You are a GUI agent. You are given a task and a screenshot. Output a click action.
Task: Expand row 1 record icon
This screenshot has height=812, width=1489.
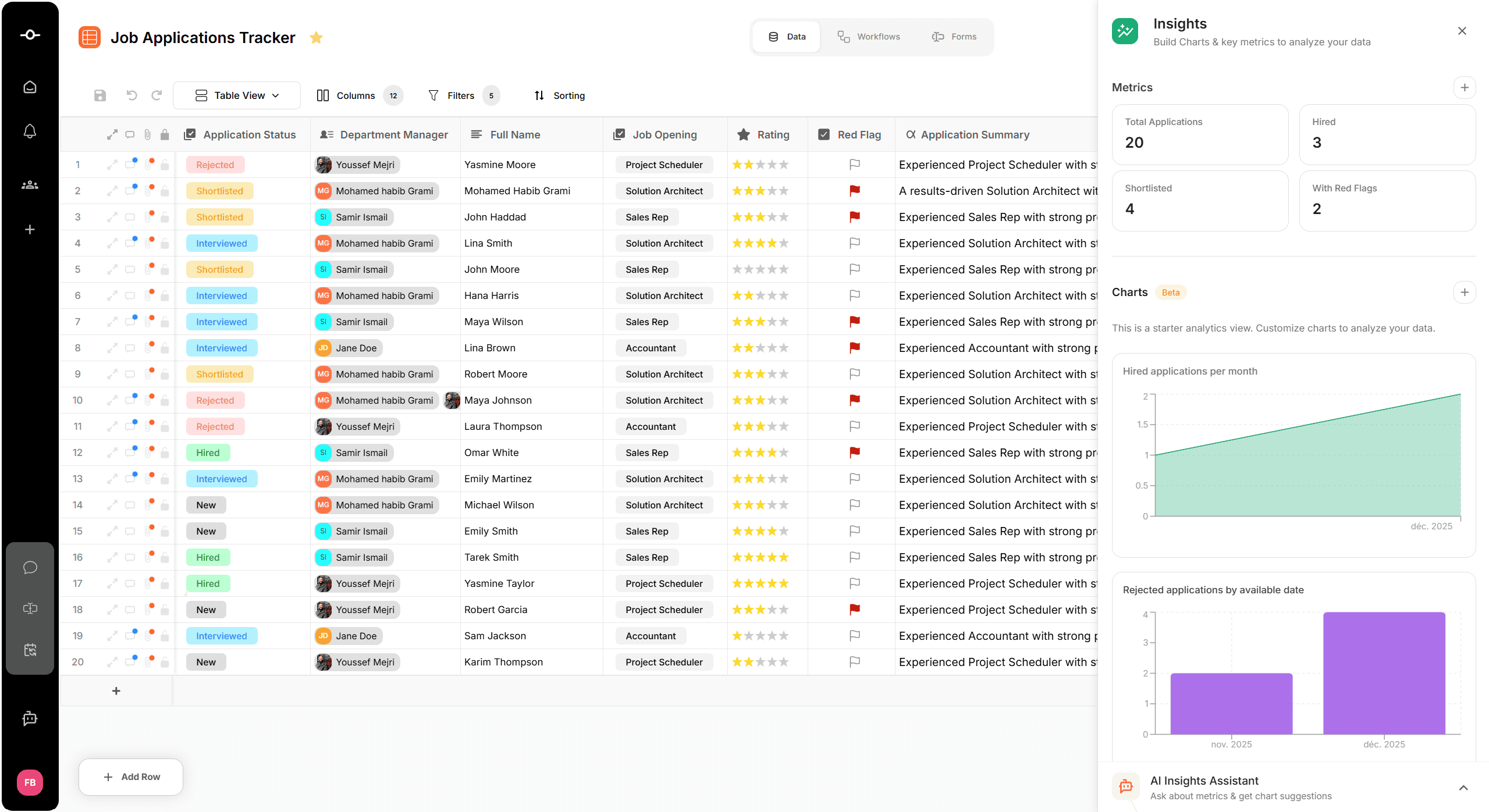(x=112, y=165)
